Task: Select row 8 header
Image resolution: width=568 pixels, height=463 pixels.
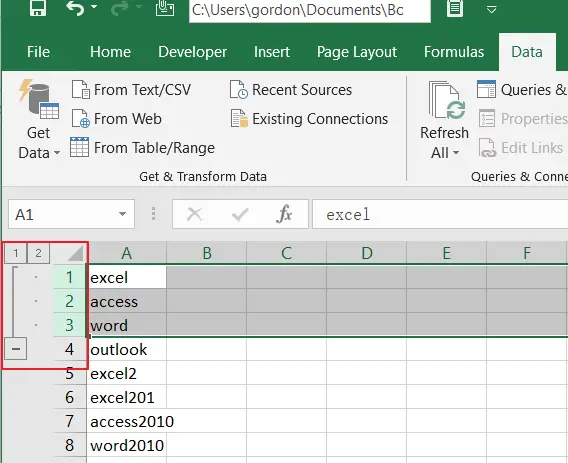Action: click(70, 445)
